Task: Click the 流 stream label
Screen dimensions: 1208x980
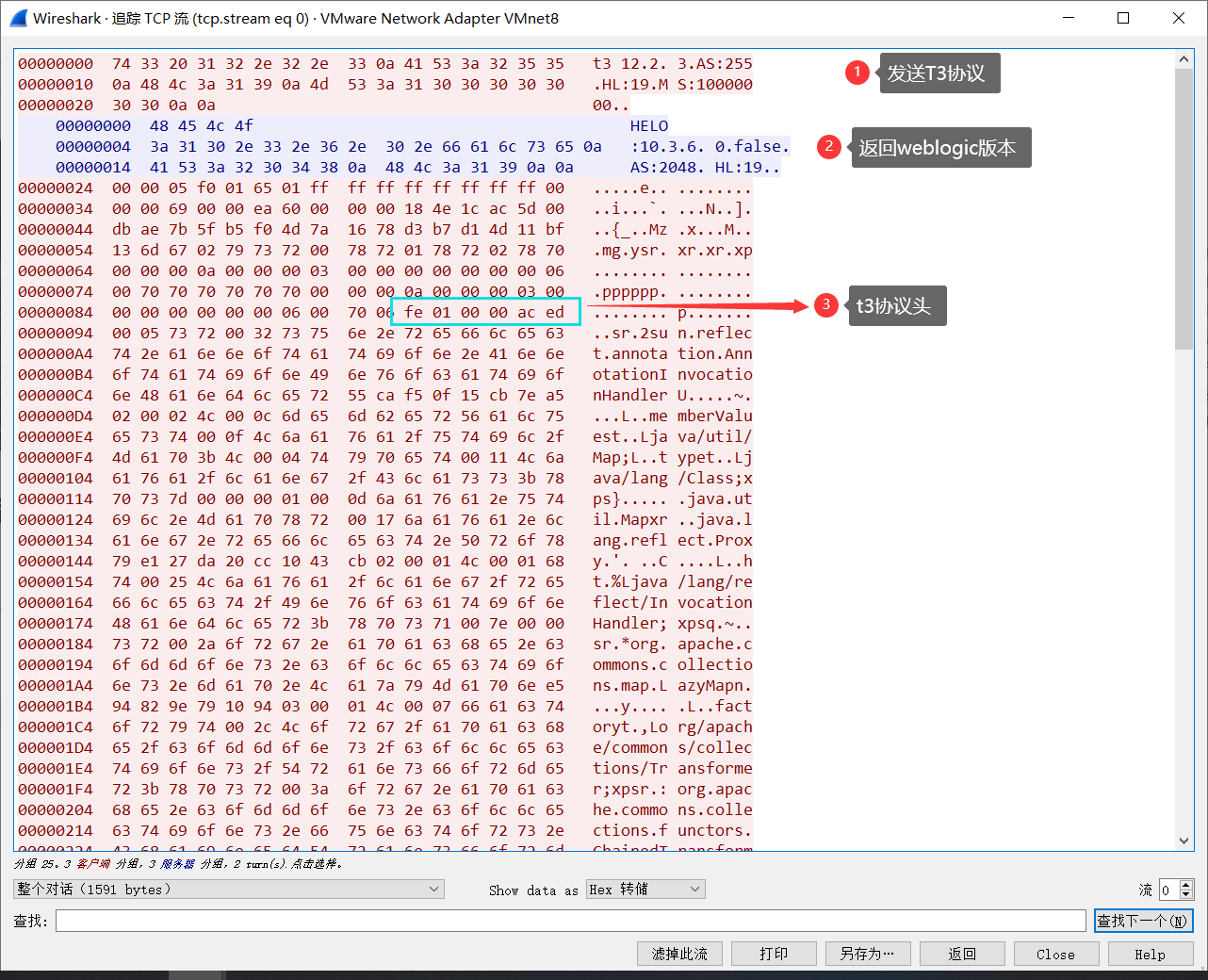Action: point(1145,890)
